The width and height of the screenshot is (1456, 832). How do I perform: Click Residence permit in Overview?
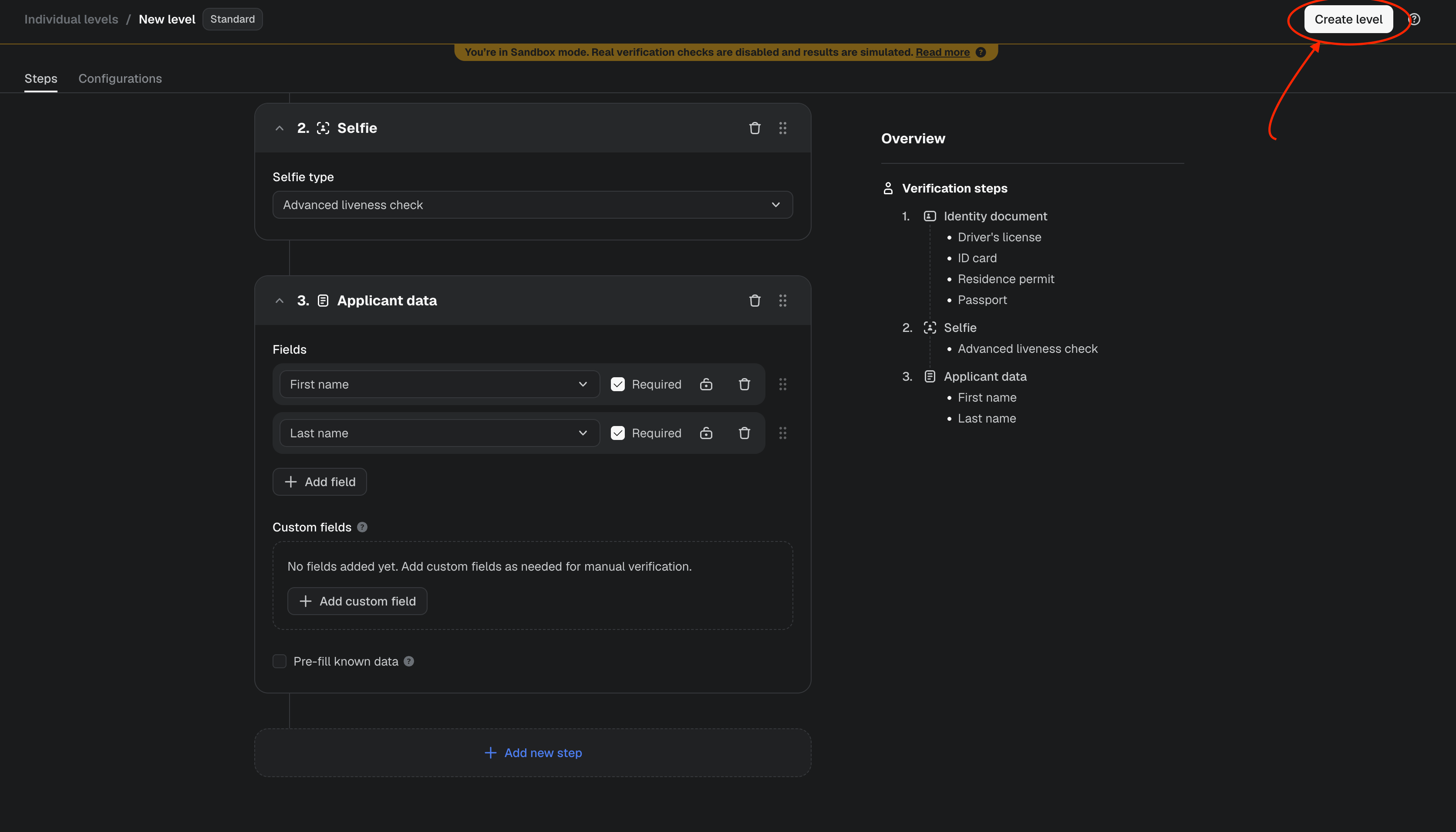1005,279
